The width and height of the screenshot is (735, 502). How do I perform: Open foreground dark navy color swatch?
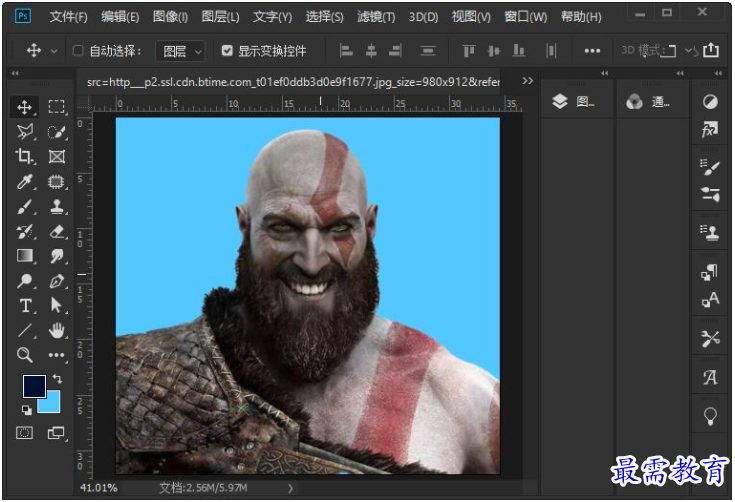click(x=34, y=386)
